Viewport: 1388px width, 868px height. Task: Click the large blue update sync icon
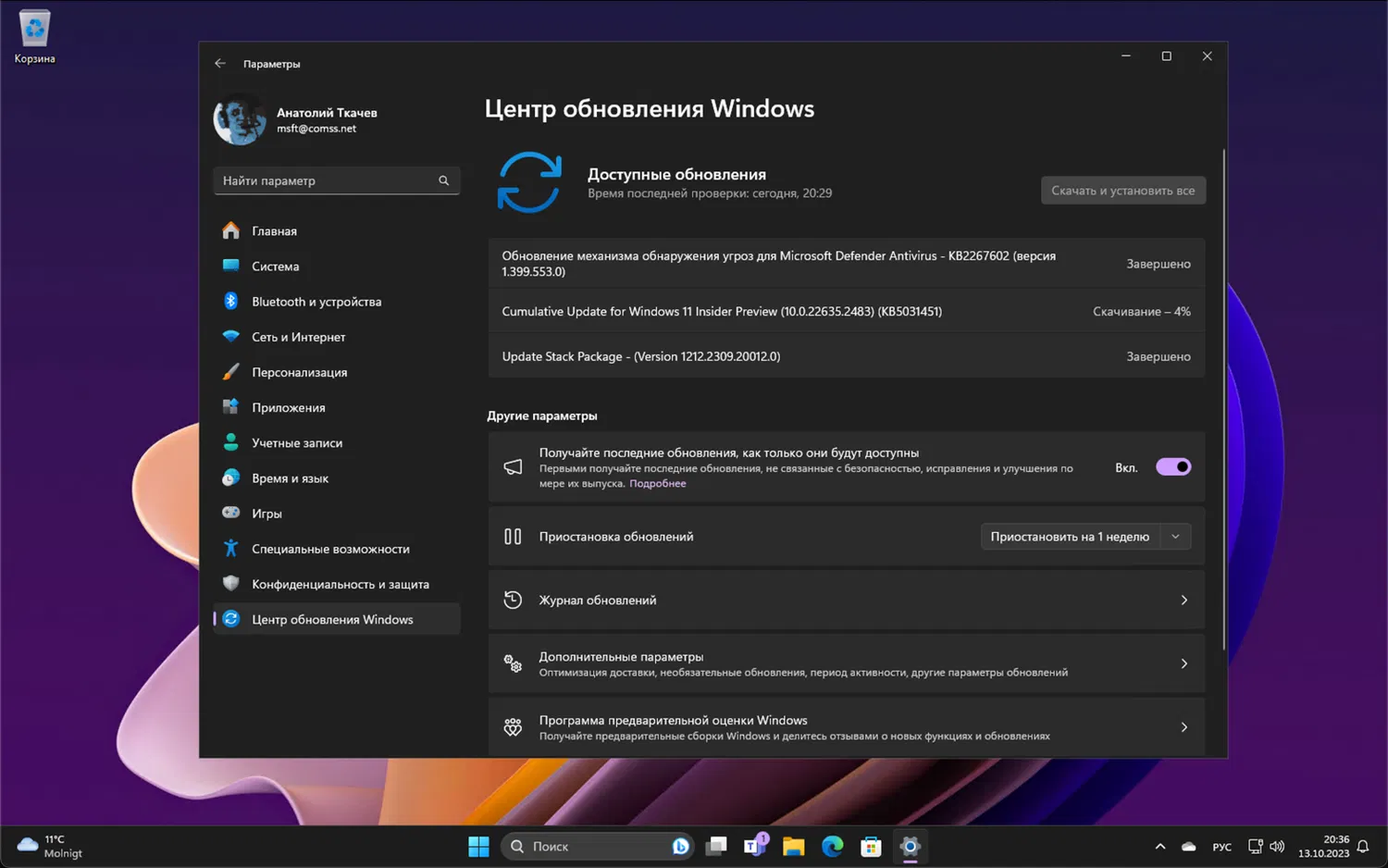point(529,182)
